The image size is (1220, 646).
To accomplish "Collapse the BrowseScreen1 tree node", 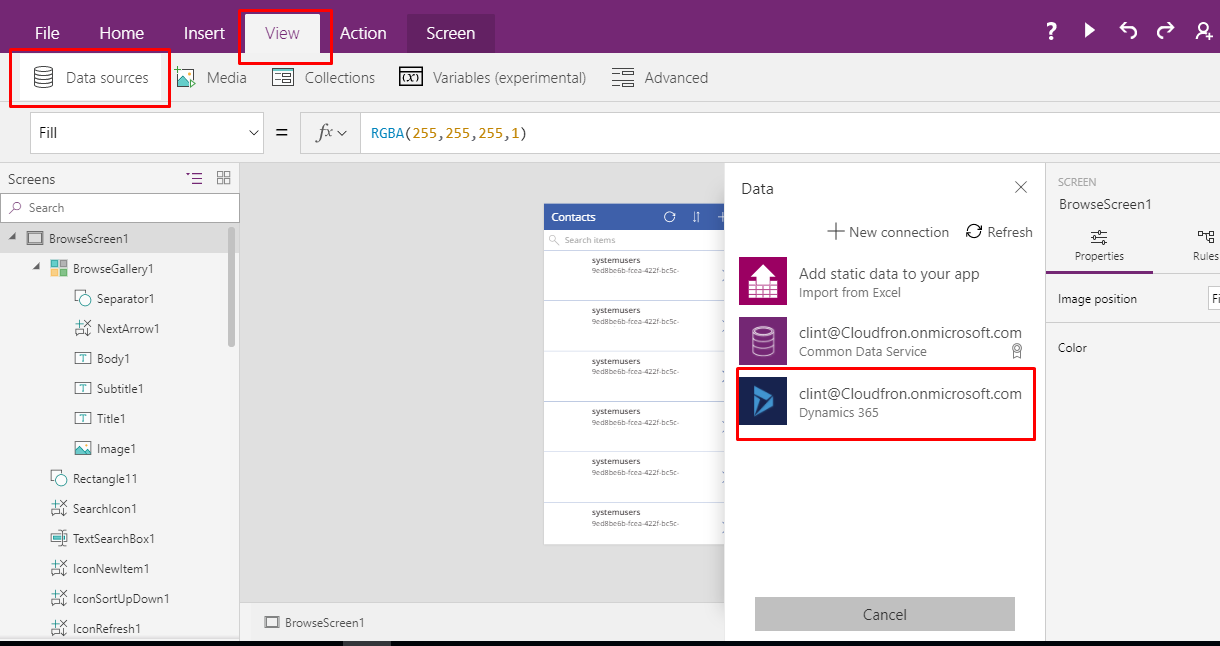I will click(x=13, y=238).
